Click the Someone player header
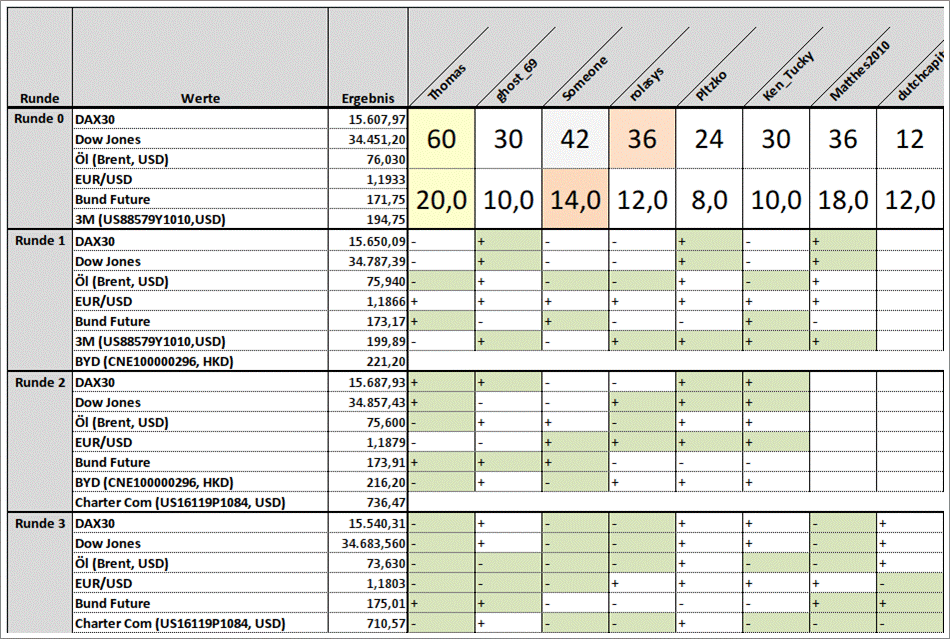This screenshot has width=950, height=639. pyautogui.click(x=584, y=79)
